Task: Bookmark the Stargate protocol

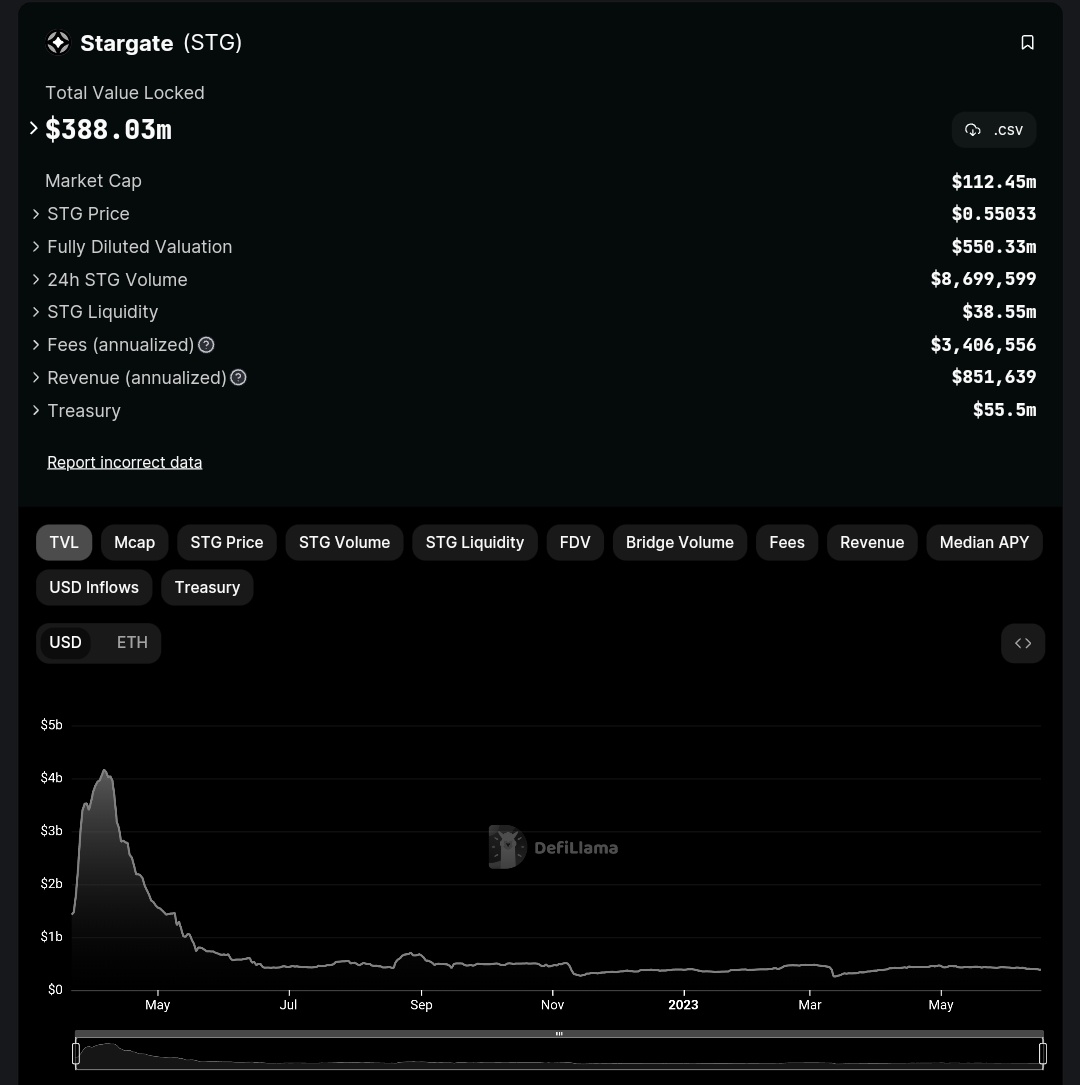Action: coord(1027,42)
